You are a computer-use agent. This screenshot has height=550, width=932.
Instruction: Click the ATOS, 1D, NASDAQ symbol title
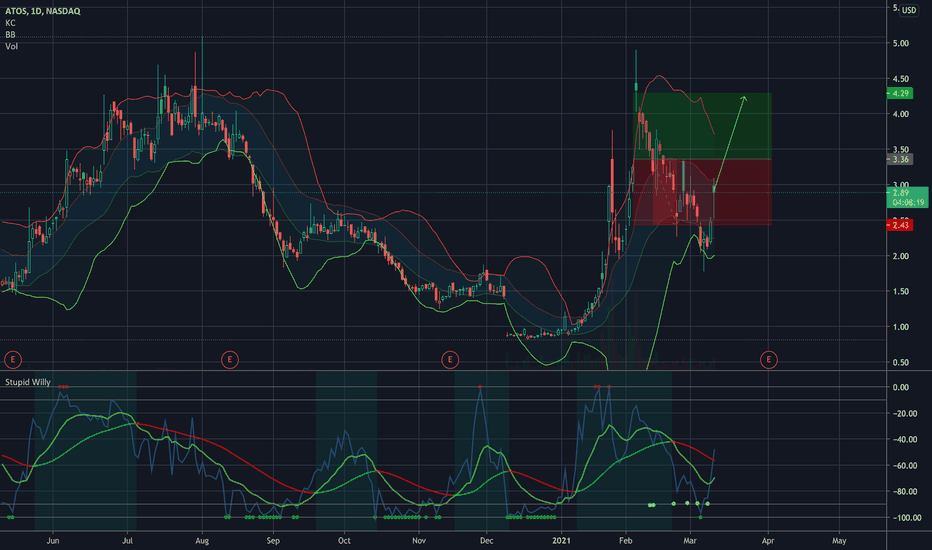[x=43, y=11]
